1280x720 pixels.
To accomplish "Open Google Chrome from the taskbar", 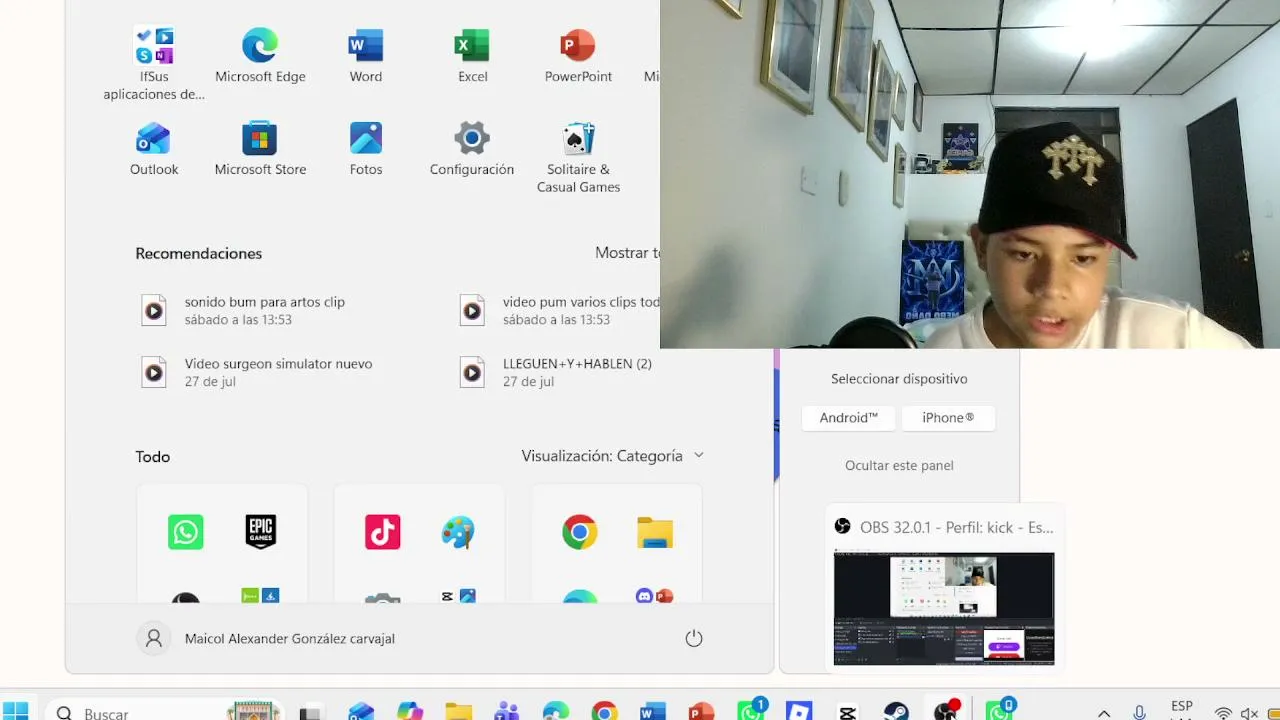I will (604, 711).
